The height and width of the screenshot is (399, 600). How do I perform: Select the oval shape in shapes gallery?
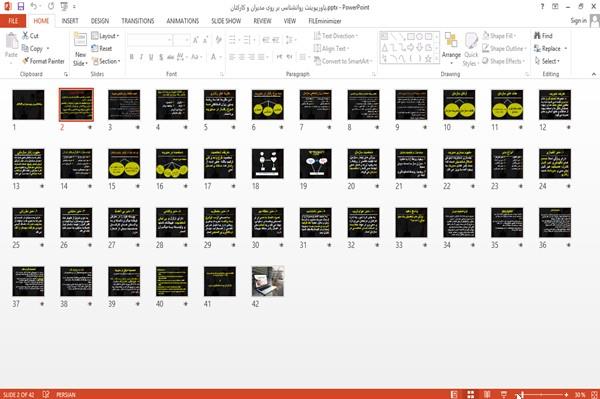click(419, 37)
